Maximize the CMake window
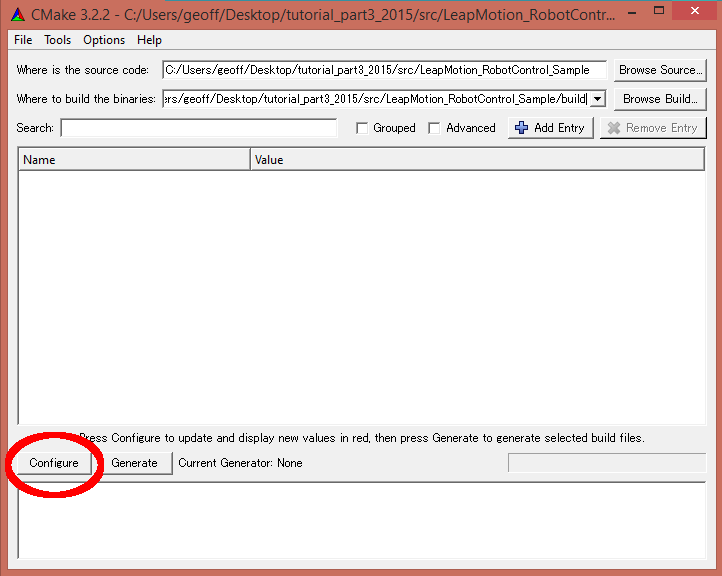The image size is (722, 576). (x=659, y=11)
